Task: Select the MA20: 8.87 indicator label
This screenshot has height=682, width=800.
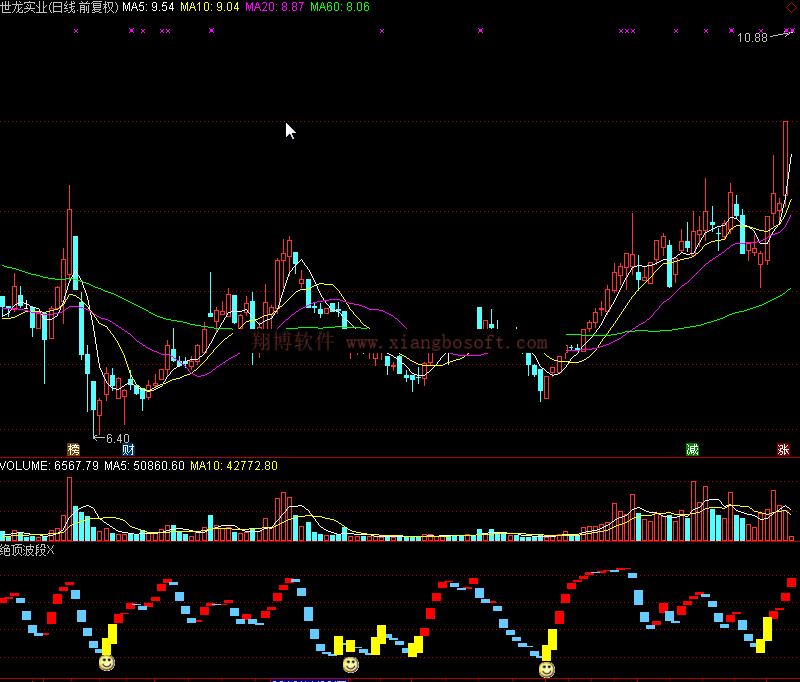Action: pos(274,7)
